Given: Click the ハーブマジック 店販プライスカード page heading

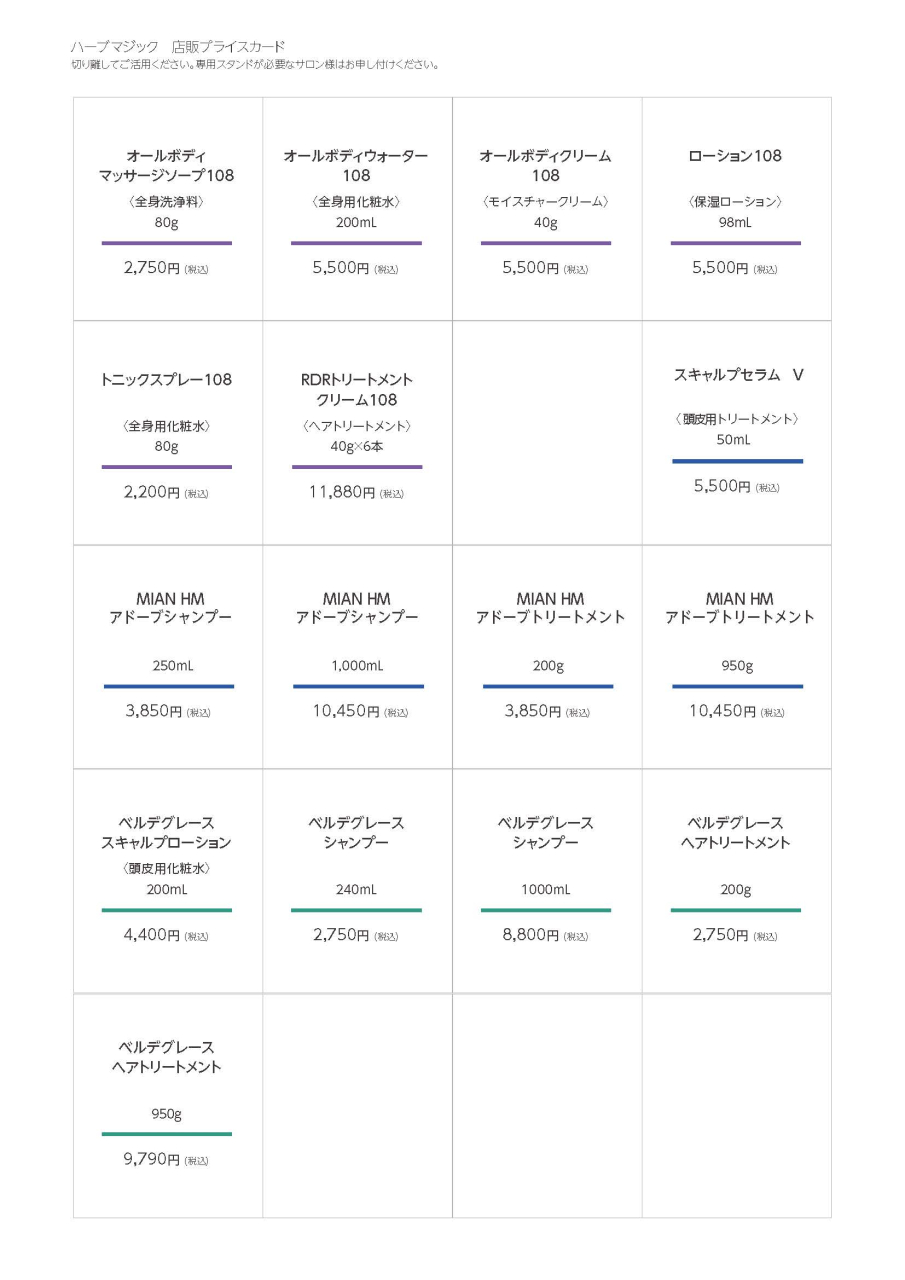Looking at the screenshot, I should (178, 47).
